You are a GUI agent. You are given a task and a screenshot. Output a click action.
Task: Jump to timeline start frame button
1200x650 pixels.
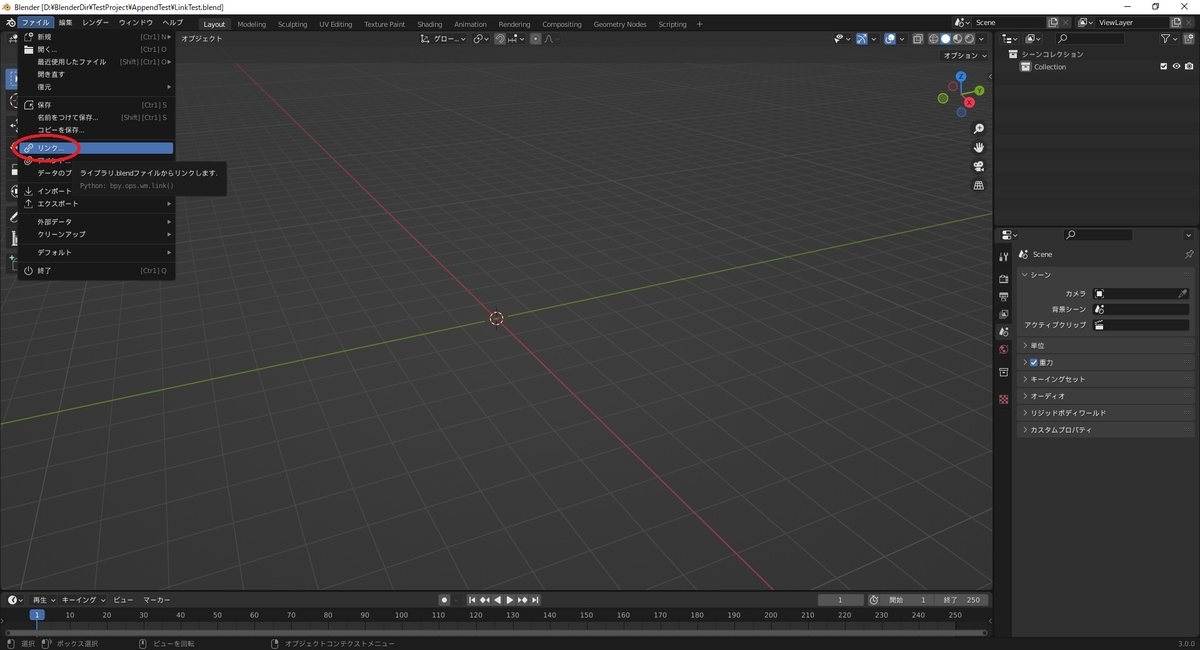point(473,600)
